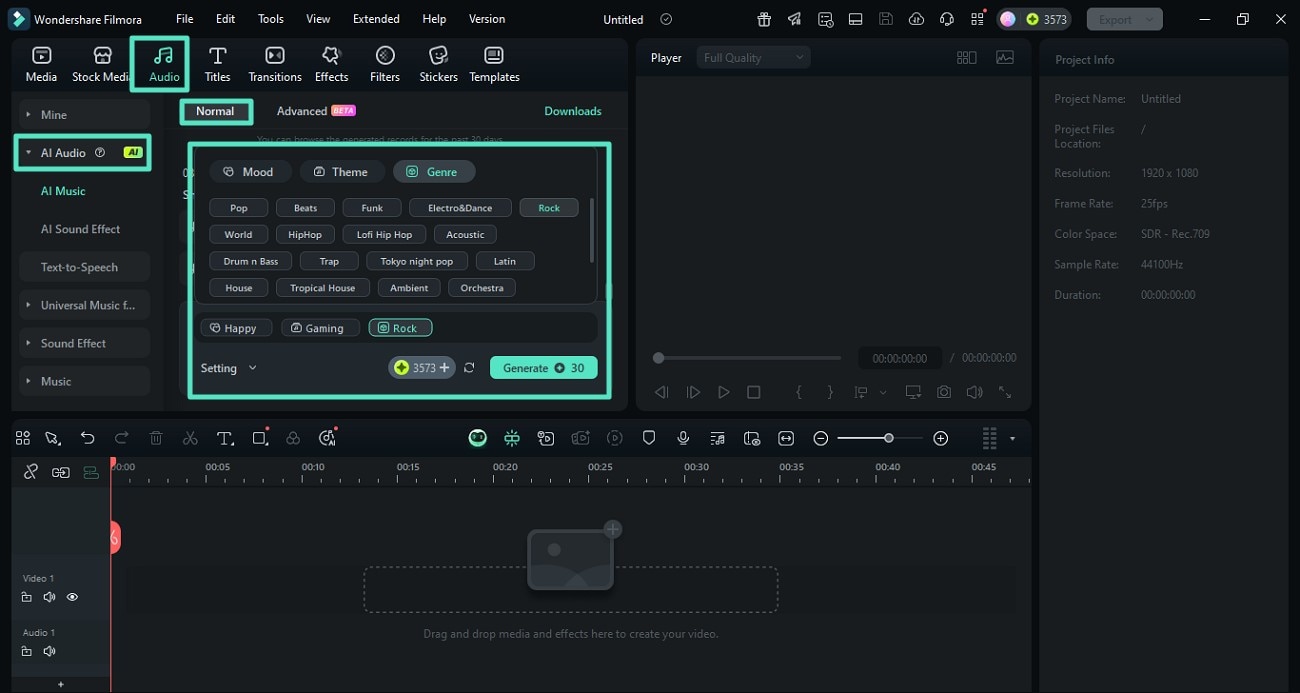Viewport: 1300px width, 693px height.
Task: Open the player snapshot image view icon
Action: (x=1004, y=58)
